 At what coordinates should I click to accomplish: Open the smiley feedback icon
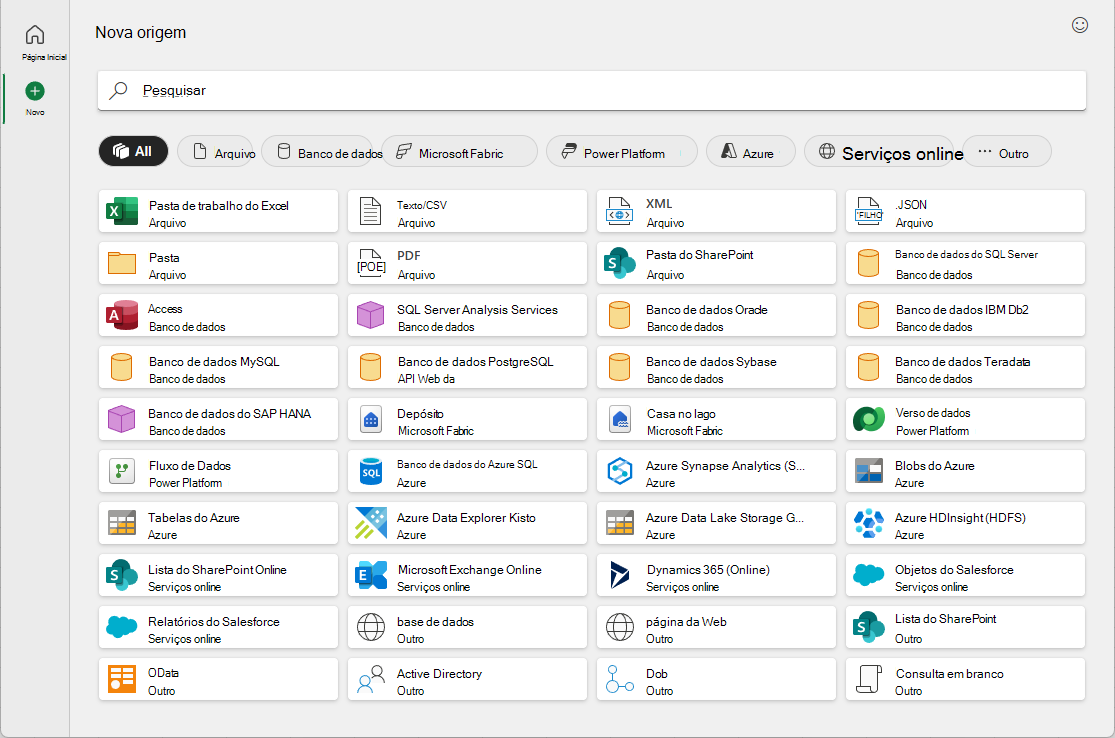point(1079,26)
